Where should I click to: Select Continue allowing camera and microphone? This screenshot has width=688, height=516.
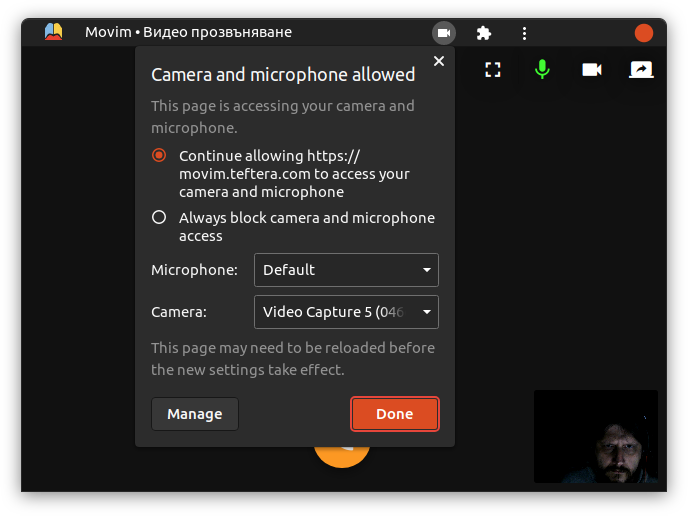159,156
